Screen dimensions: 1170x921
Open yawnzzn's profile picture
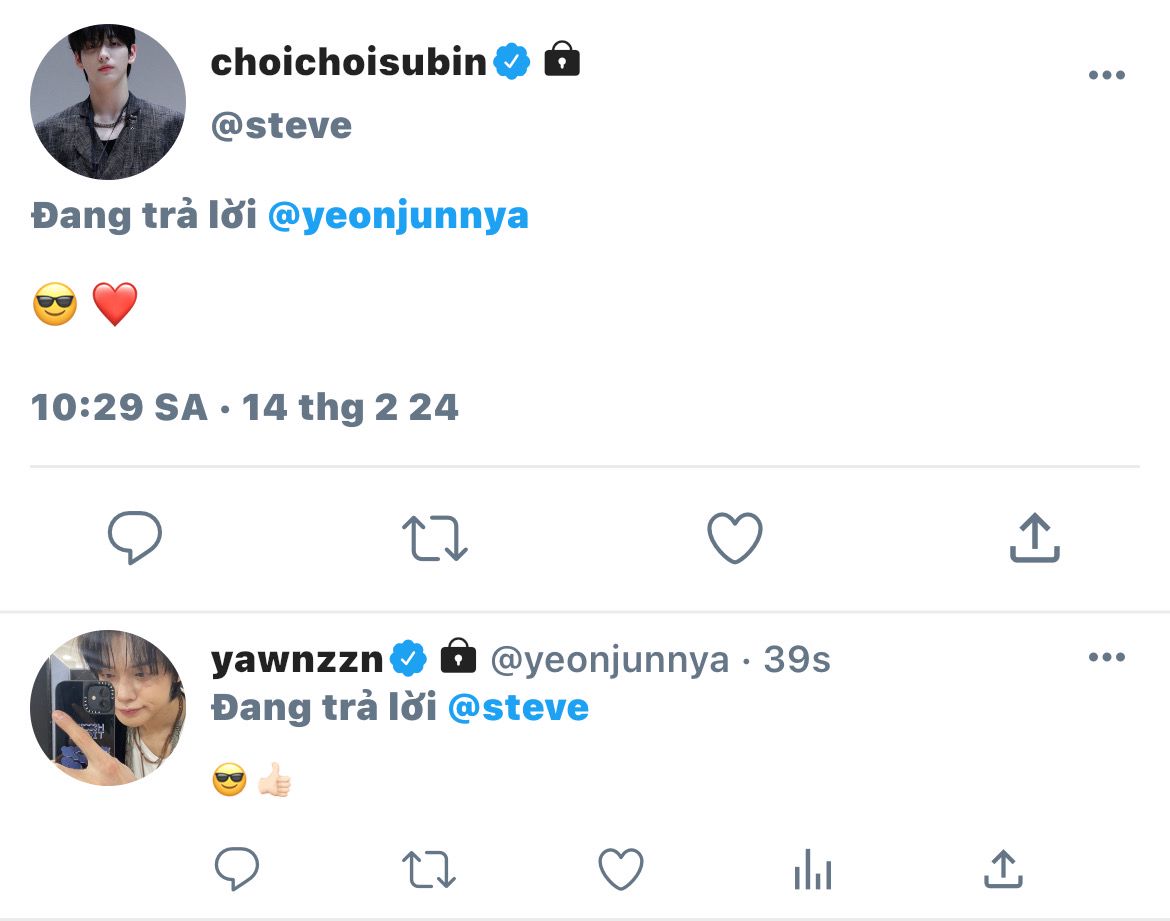point(108,707)
